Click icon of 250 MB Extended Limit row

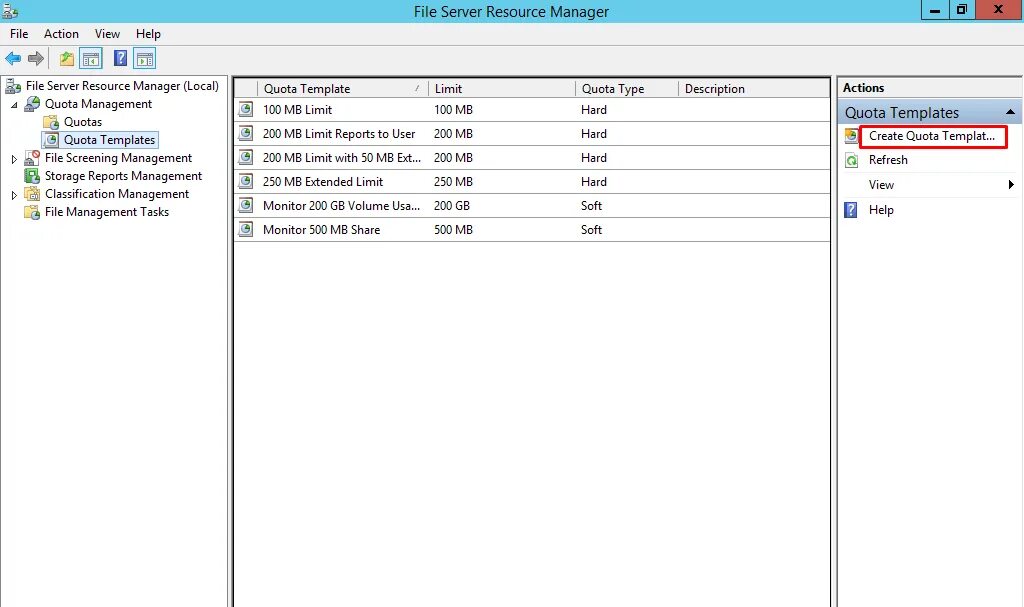tap(246, 181)
